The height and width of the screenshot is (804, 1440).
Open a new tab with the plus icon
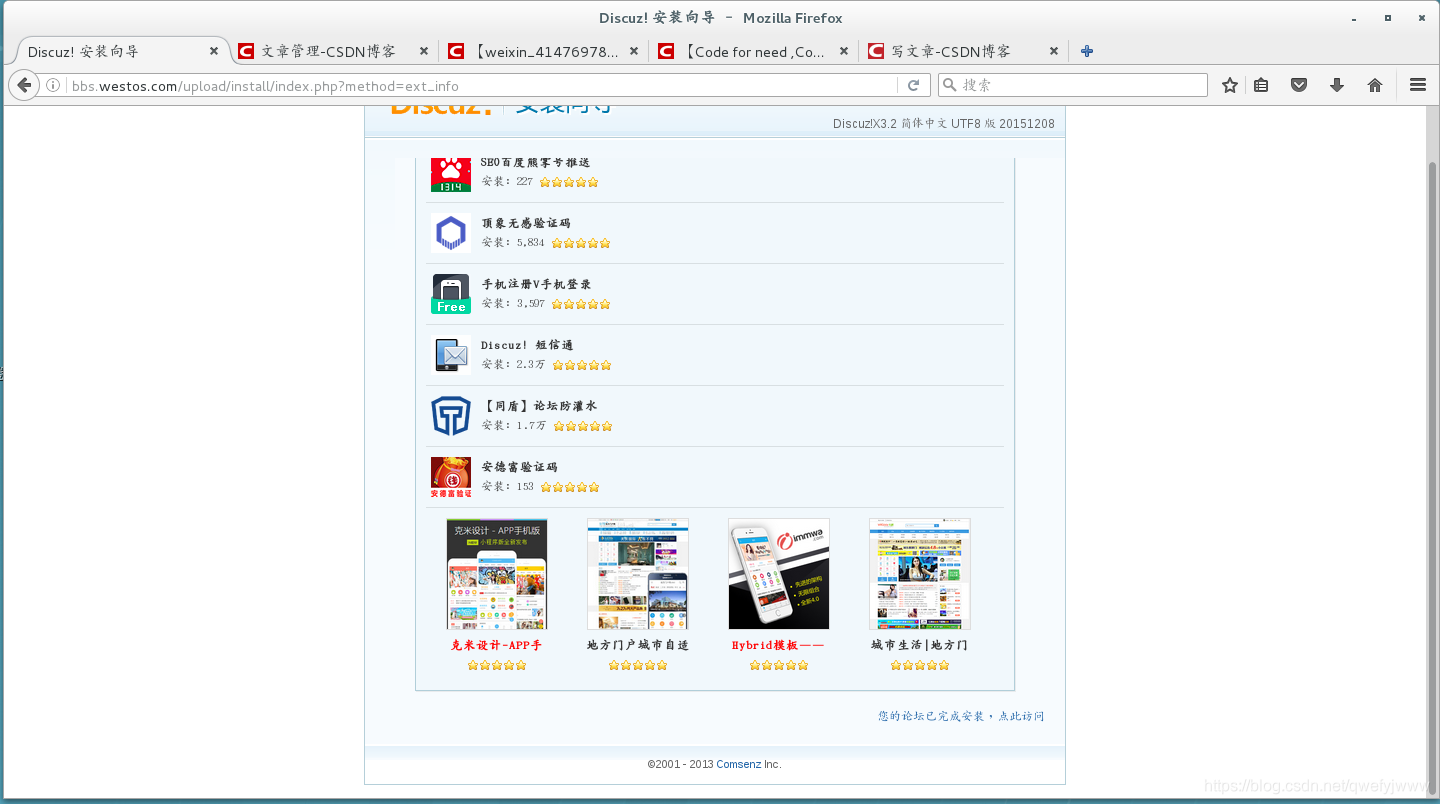[1087, 51]
